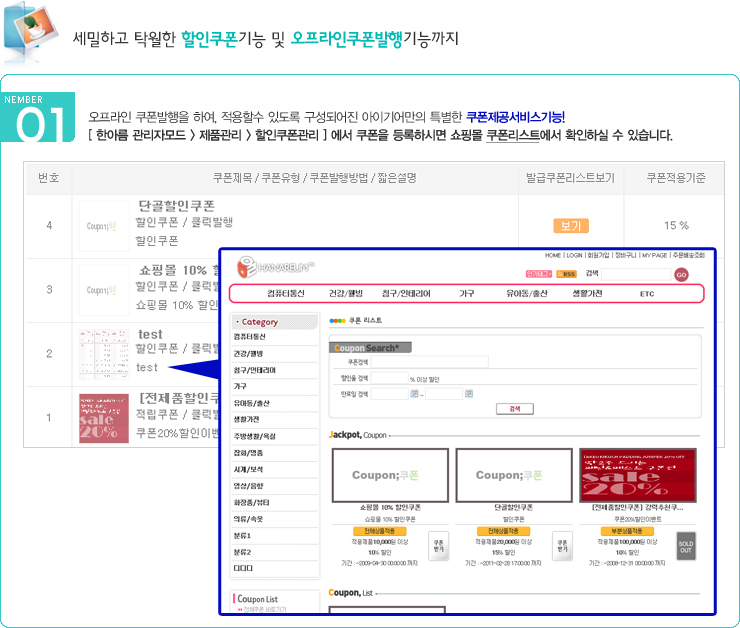740x628 pixels.
Task: Open the 컴퓨터통신 top navigation menu
Action: click(x=286, y=294)
